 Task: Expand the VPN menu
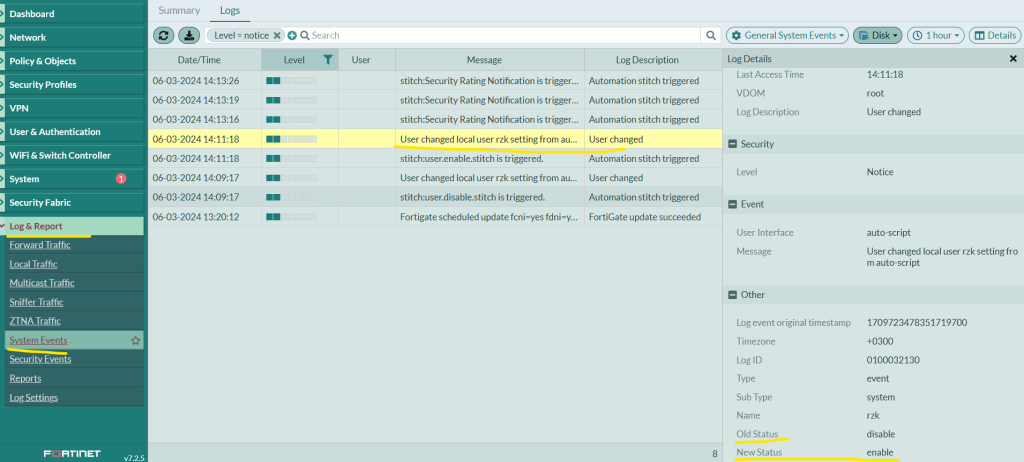[72, 108]
